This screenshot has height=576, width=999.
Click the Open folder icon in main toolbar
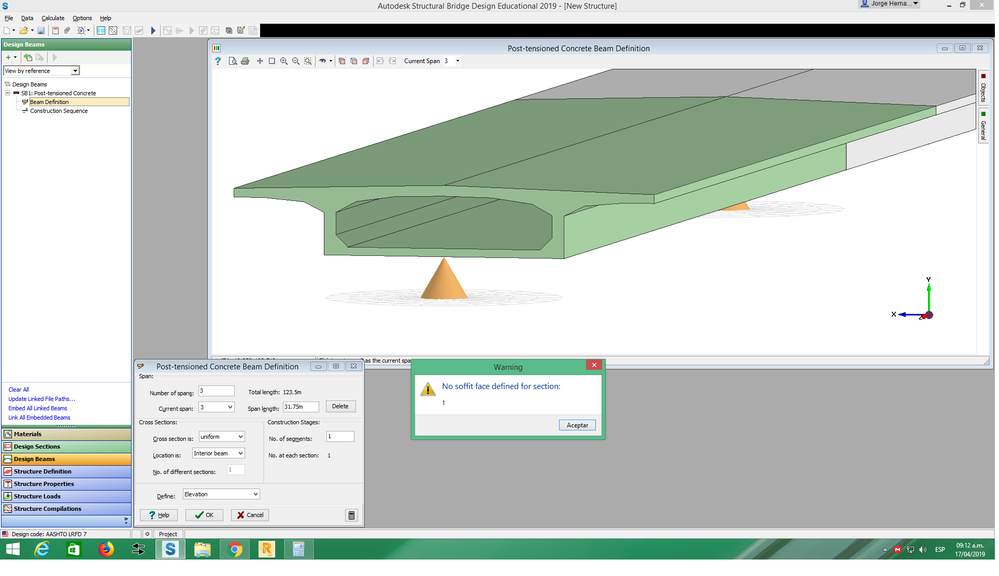(23, 31)
